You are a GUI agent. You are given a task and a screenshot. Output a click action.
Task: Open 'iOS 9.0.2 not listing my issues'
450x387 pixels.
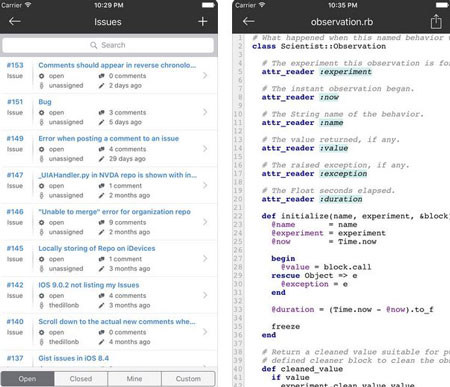pyautogui.click(x=89, y=285)
